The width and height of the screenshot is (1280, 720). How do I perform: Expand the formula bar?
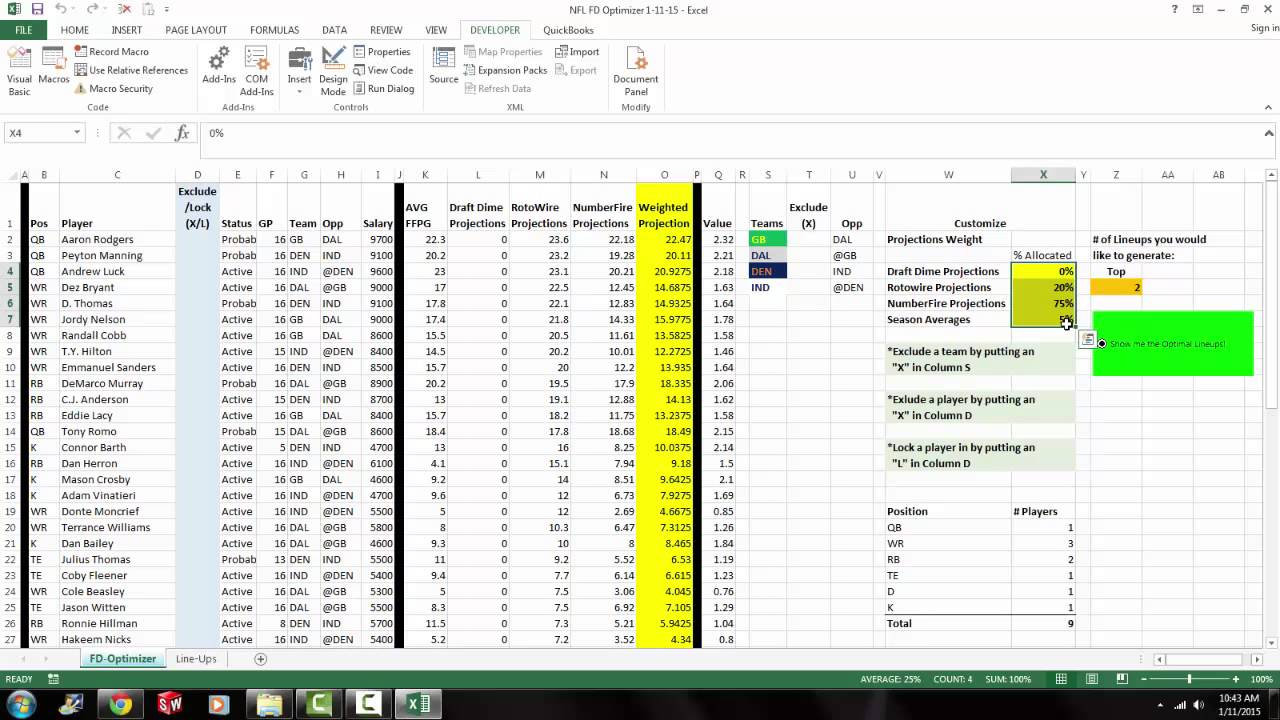tap(1270, 133)
